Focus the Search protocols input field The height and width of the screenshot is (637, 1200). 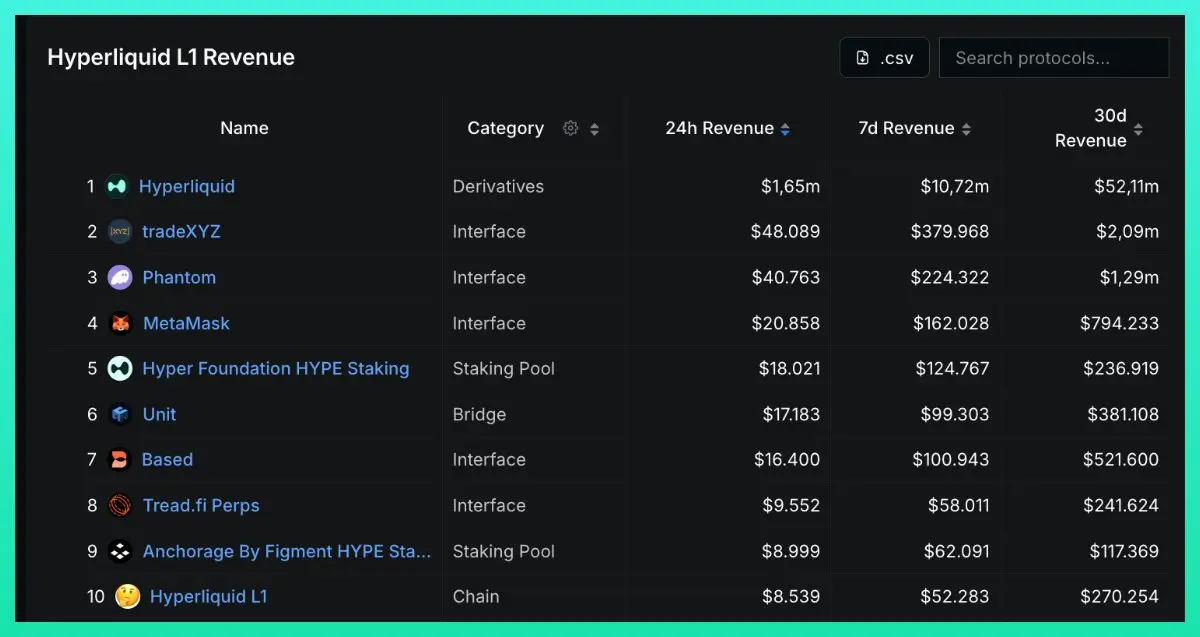point(1053,58)
